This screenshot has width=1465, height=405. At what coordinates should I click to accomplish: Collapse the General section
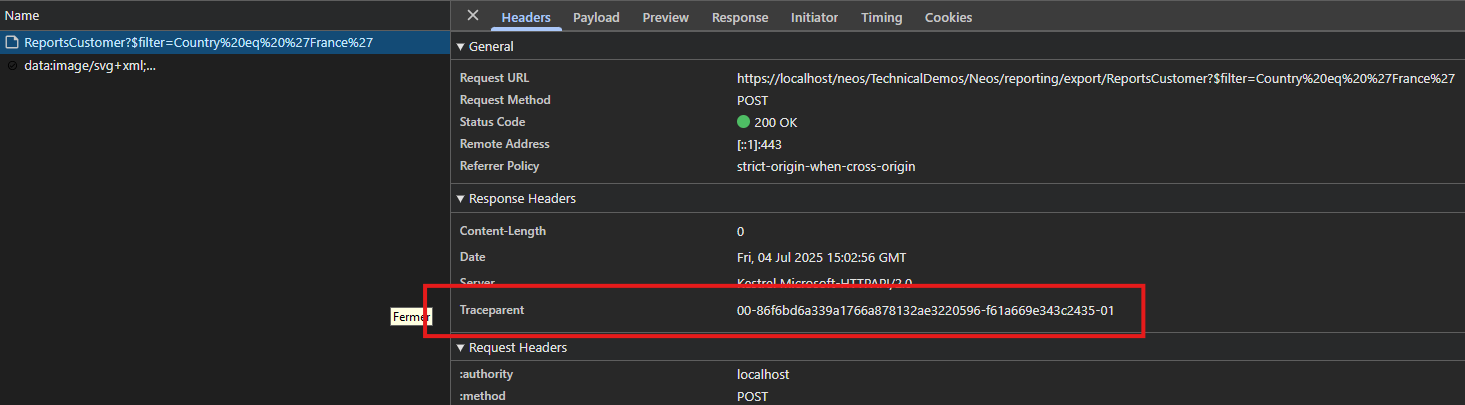(485, 47)
